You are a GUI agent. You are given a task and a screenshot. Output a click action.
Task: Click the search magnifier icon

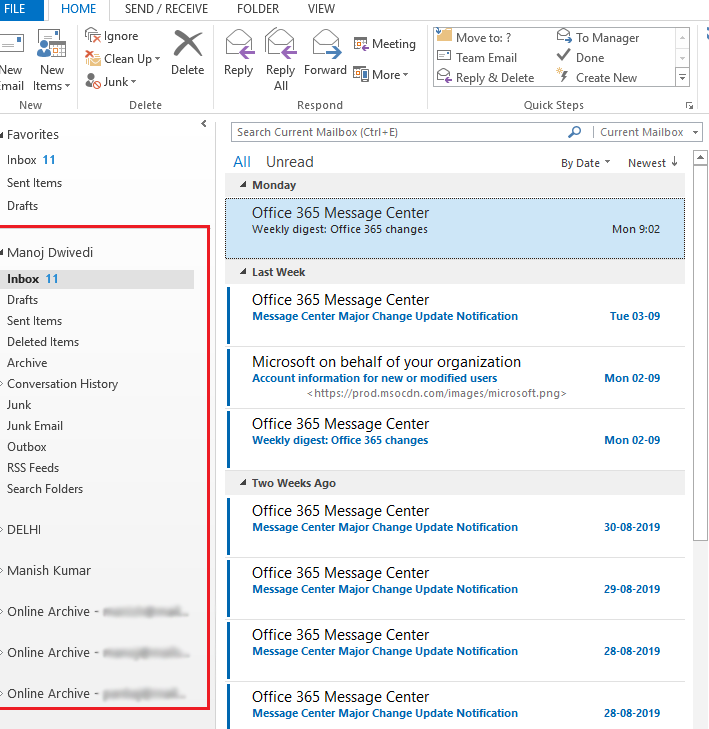[x=575, y=132]
